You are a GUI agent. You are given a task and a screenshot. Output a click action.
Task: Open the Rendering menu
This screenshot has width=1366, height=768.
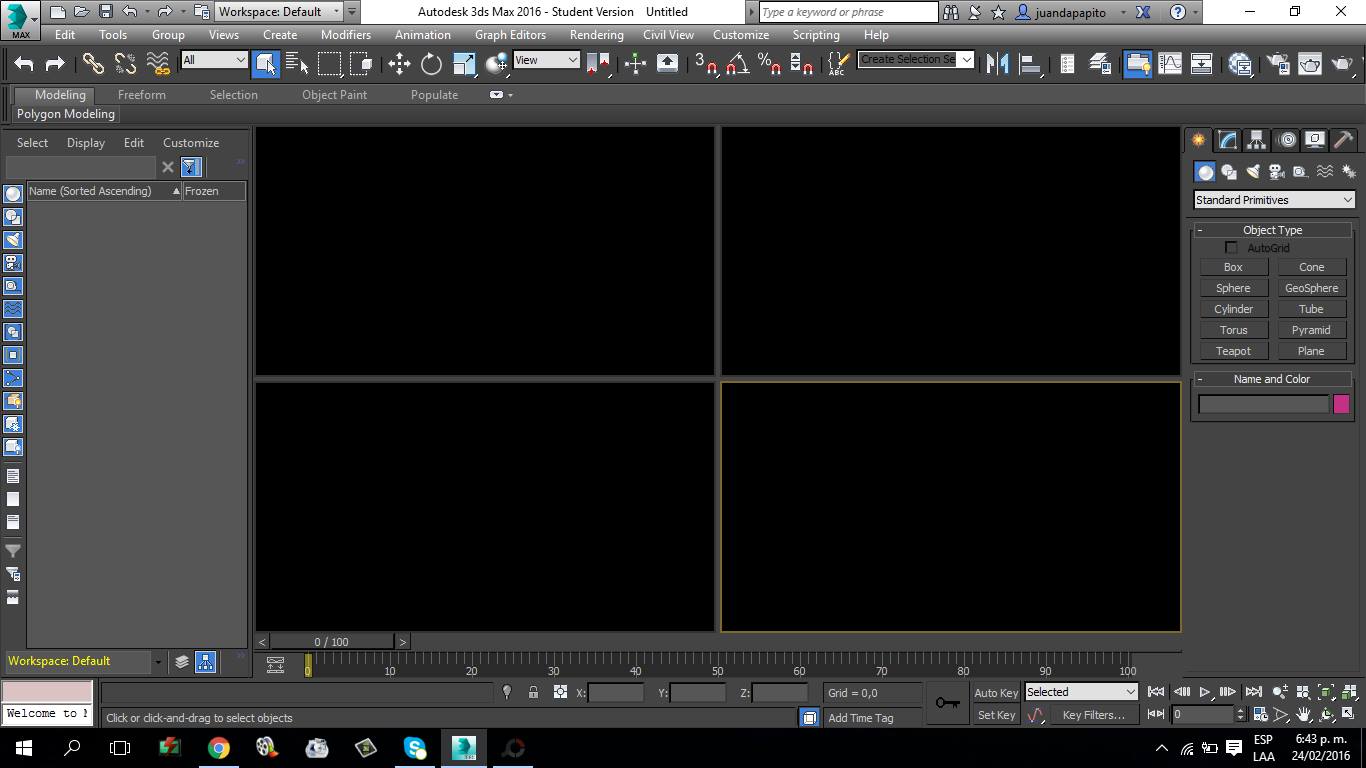pos(596,34)
